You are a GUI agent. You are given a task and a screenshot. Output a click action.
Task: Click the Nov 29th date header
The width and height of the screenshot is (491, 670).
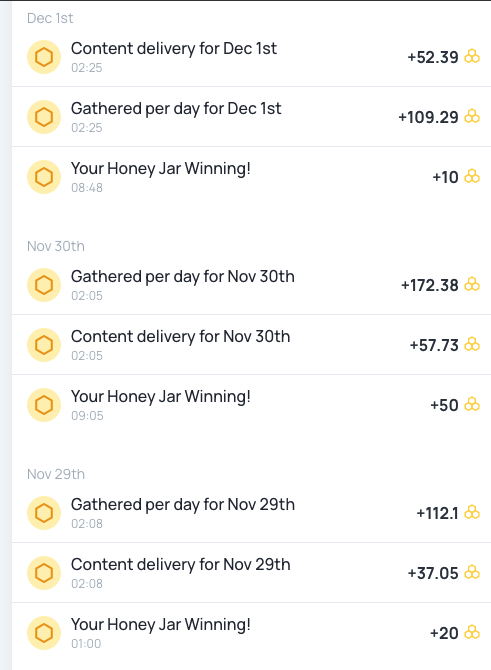pos(56,474)
